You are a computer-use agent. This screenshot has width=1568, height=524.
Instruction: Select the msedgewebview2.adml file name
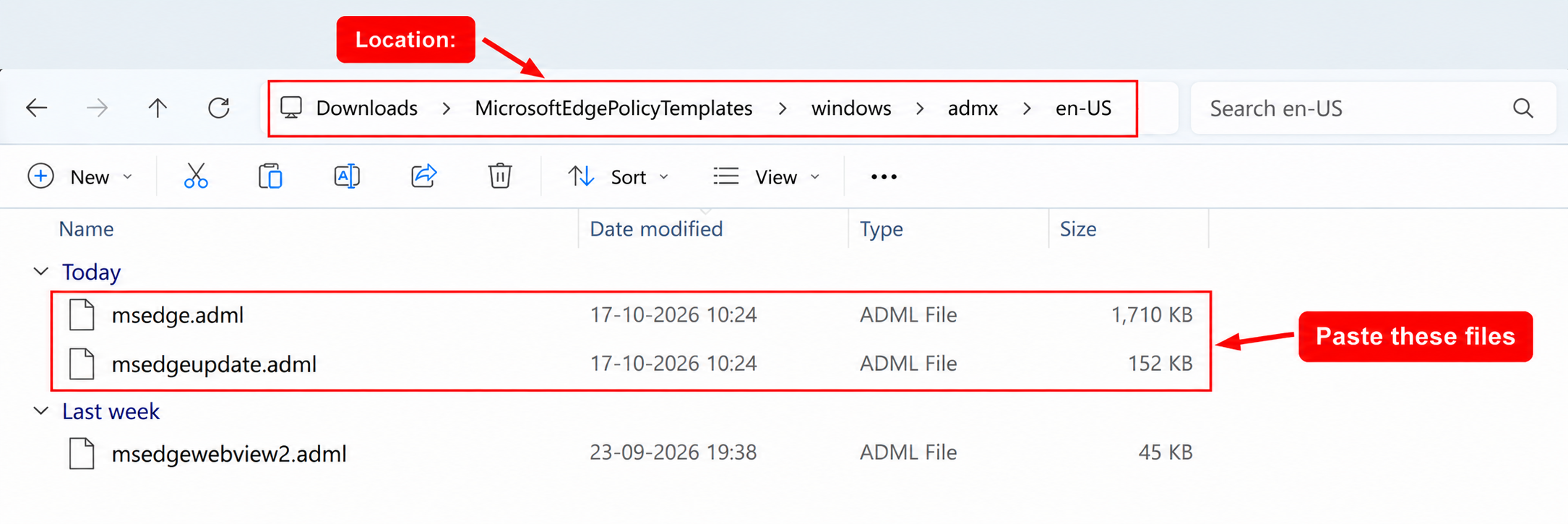(229, 454)
